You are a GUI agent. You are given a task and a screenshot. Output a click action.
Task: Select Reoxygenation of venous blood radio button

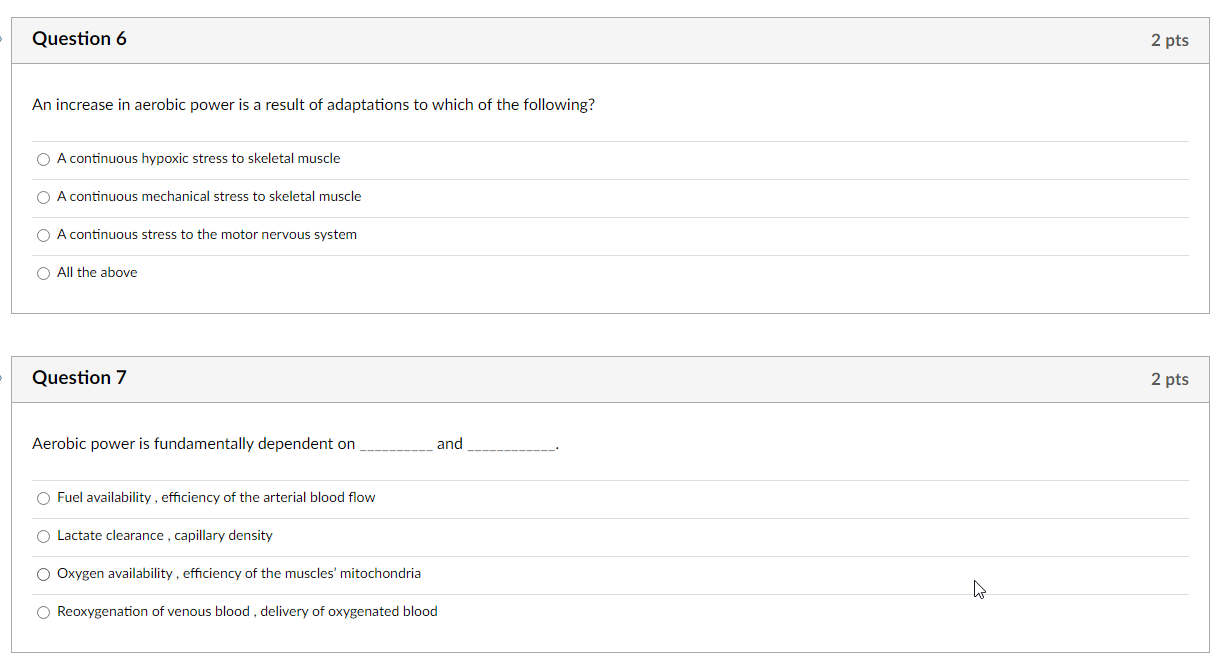point(43,612)
